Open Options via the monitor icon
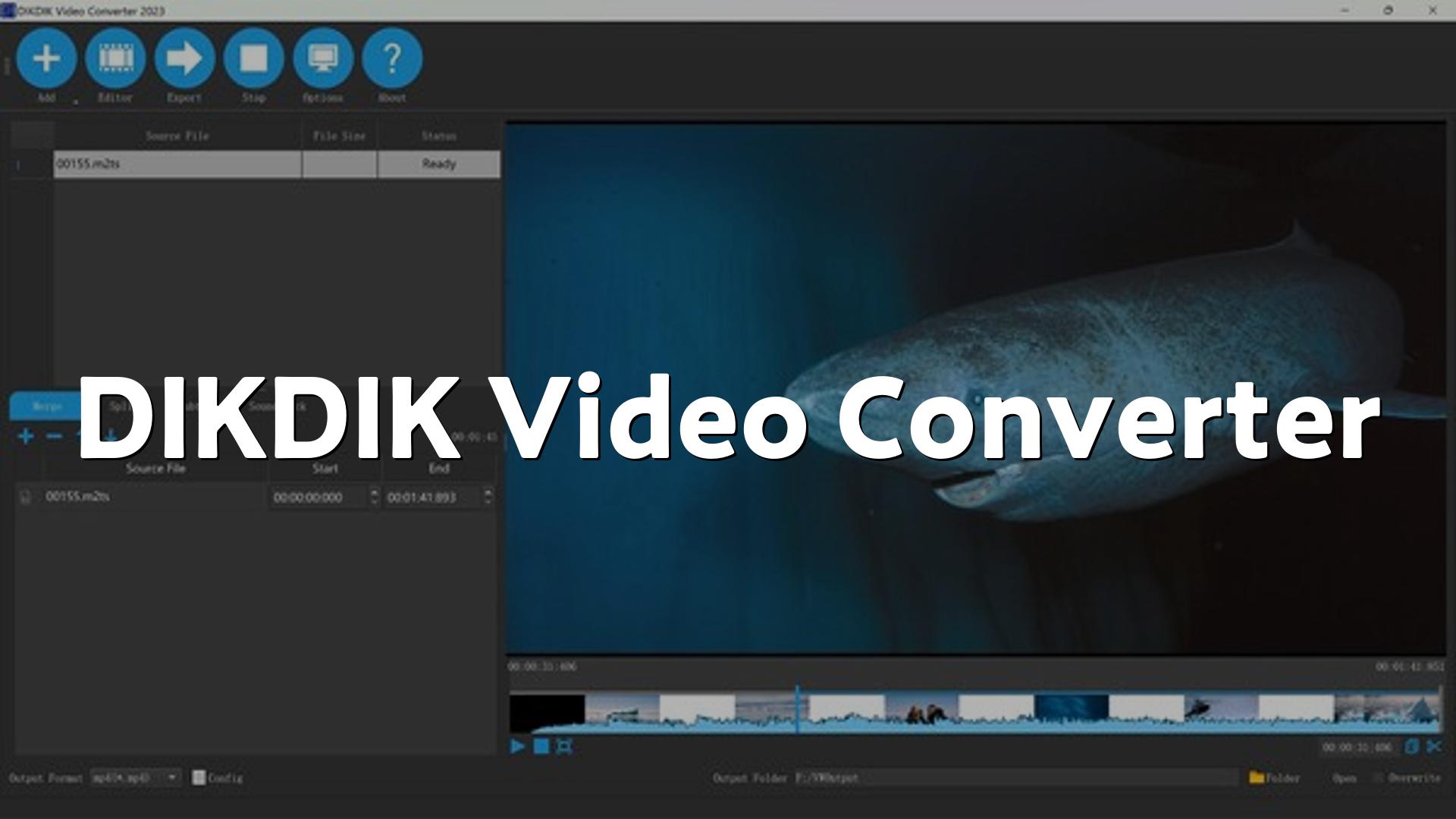The height and width of the screenshot is (819, 1456). [x=323, y=58]
